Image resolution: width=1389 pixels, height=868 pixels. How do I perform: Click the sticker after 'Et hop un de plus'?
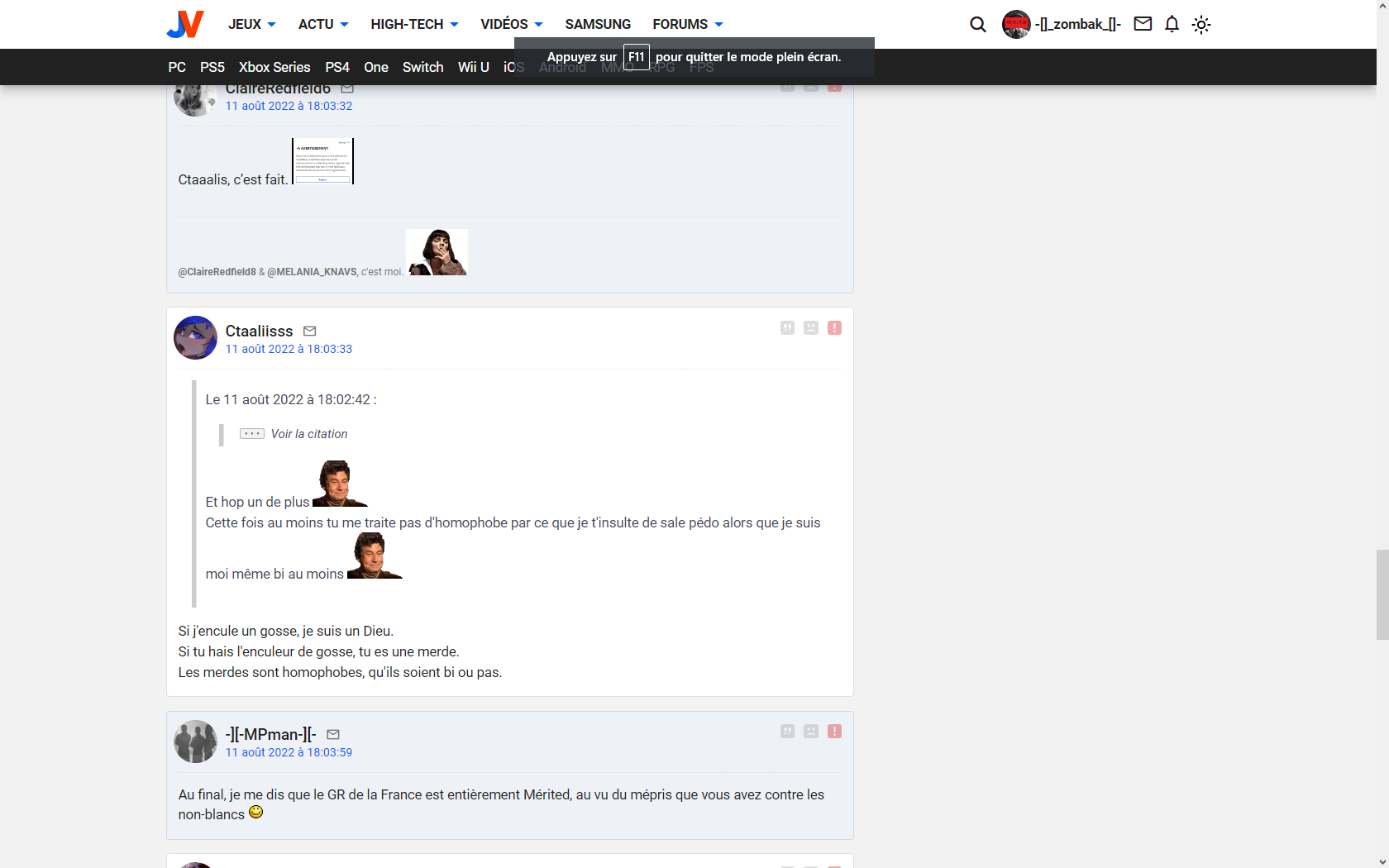(x=341, y=484)
